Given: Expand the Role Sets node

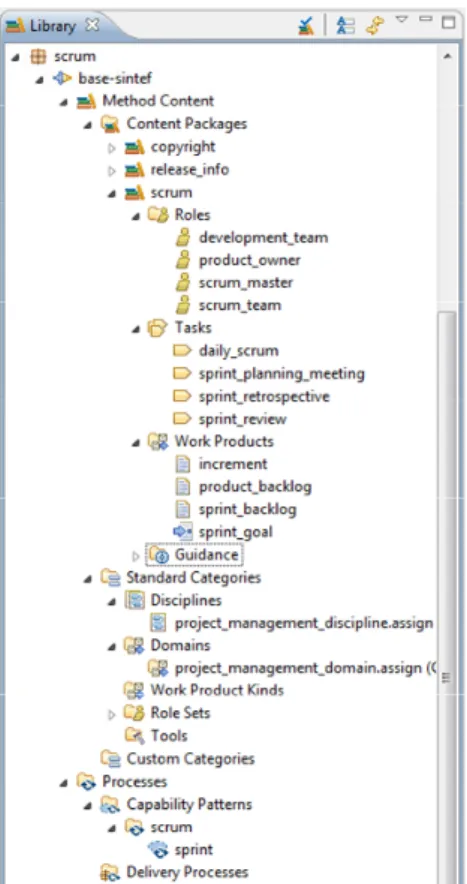Looking at the screenshot, I should click(112, 714).
